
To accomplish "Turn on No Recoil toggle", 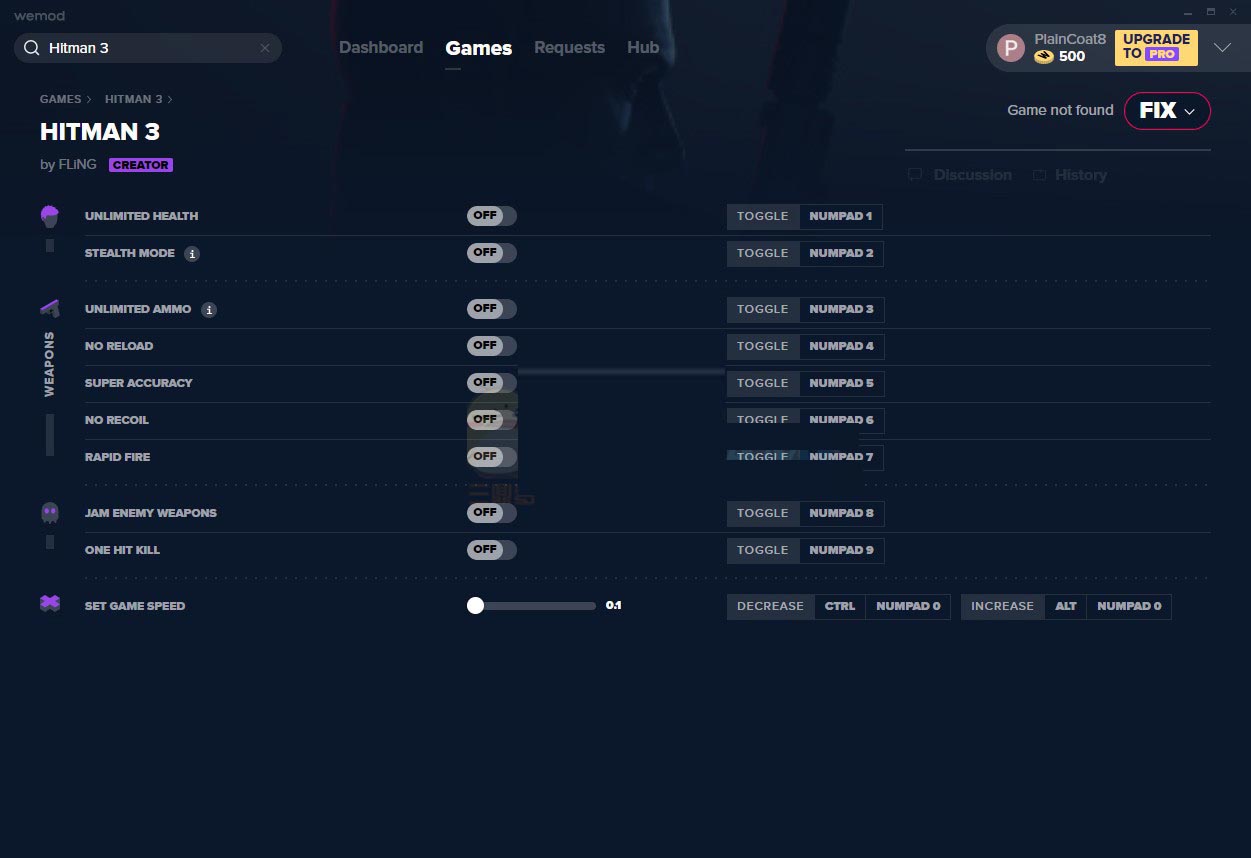I will tap(492, 420).
